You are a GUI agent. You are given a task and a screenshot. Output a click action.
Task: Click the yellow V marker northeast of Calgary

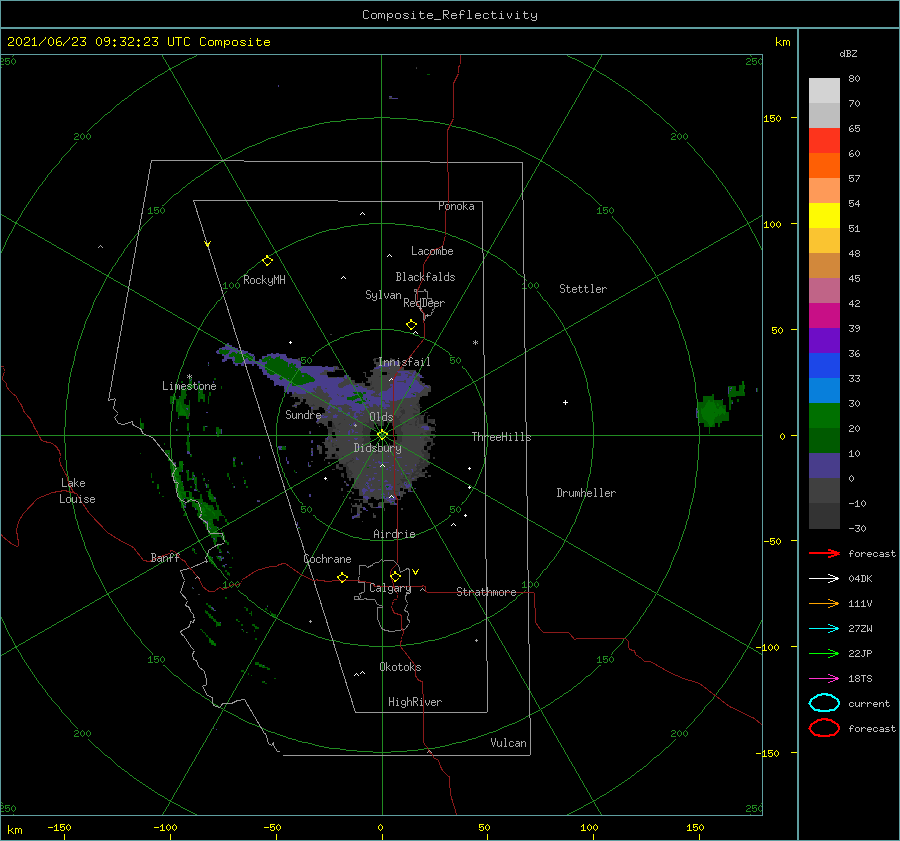coord(416,572)
